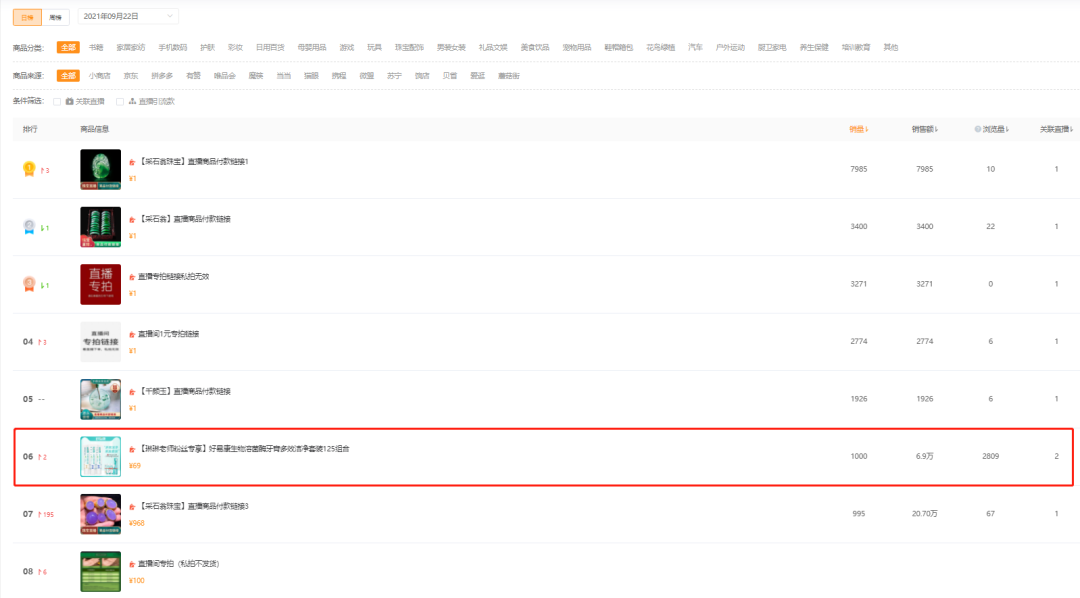
Task: Click platform icon before 直播专拍链接私拍无效
Action: pyautogui.click(x=132, y=277)
